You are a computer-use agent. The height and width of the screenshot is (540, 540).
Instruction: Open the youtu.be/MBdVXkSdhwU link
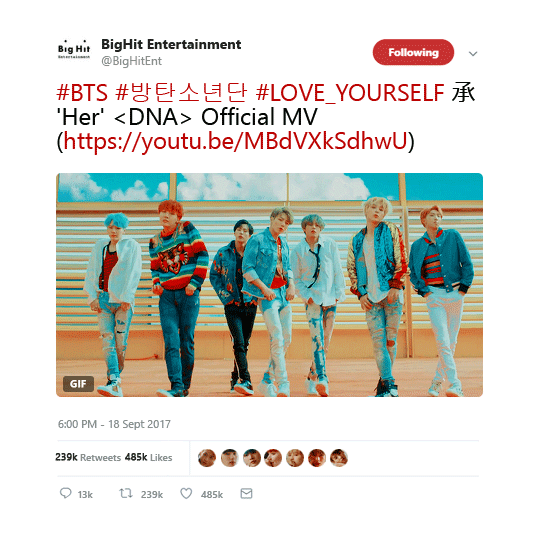pos(236,141)
